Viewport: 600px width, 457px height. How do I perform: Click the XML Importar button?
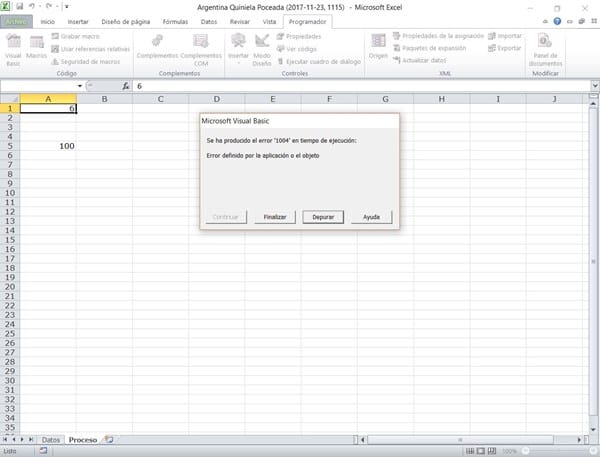[x=505, y=36]
